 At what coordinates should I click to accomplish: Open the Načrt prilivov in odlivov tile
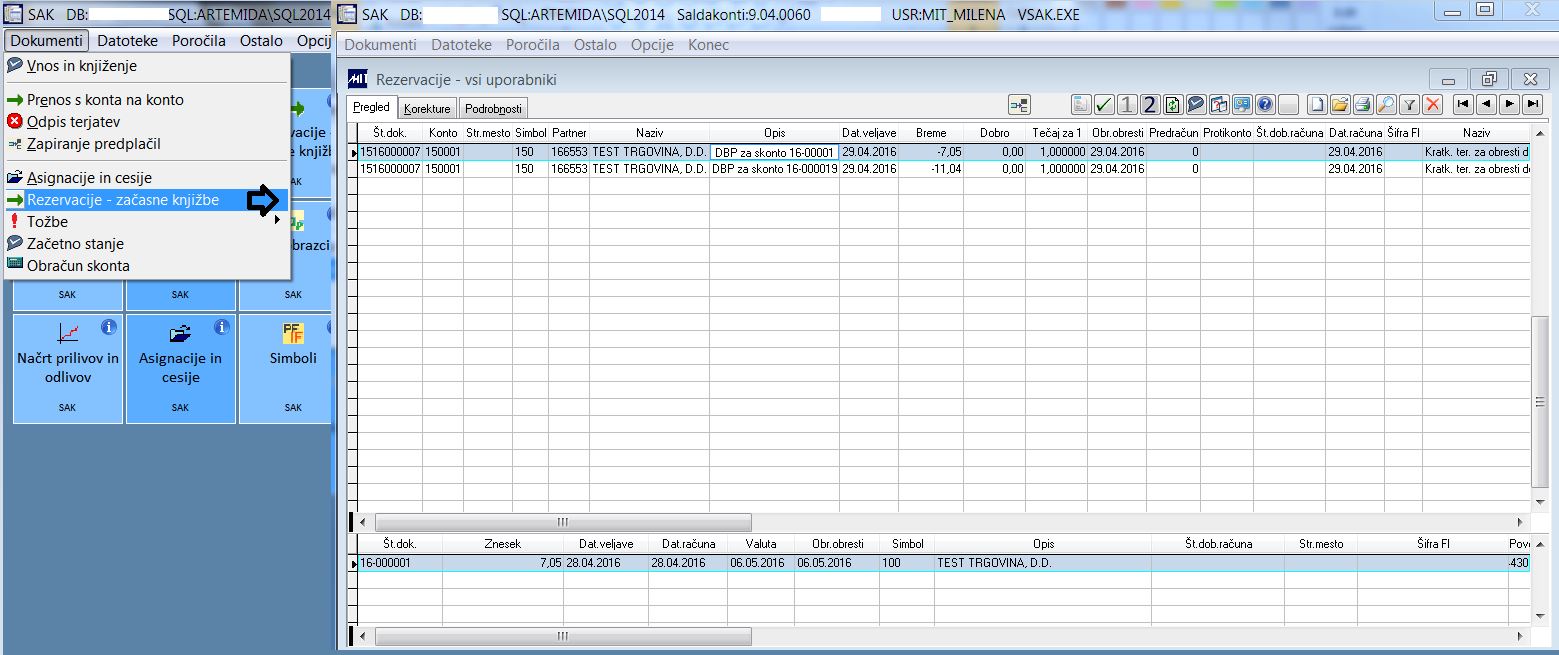tap(68, 367)
